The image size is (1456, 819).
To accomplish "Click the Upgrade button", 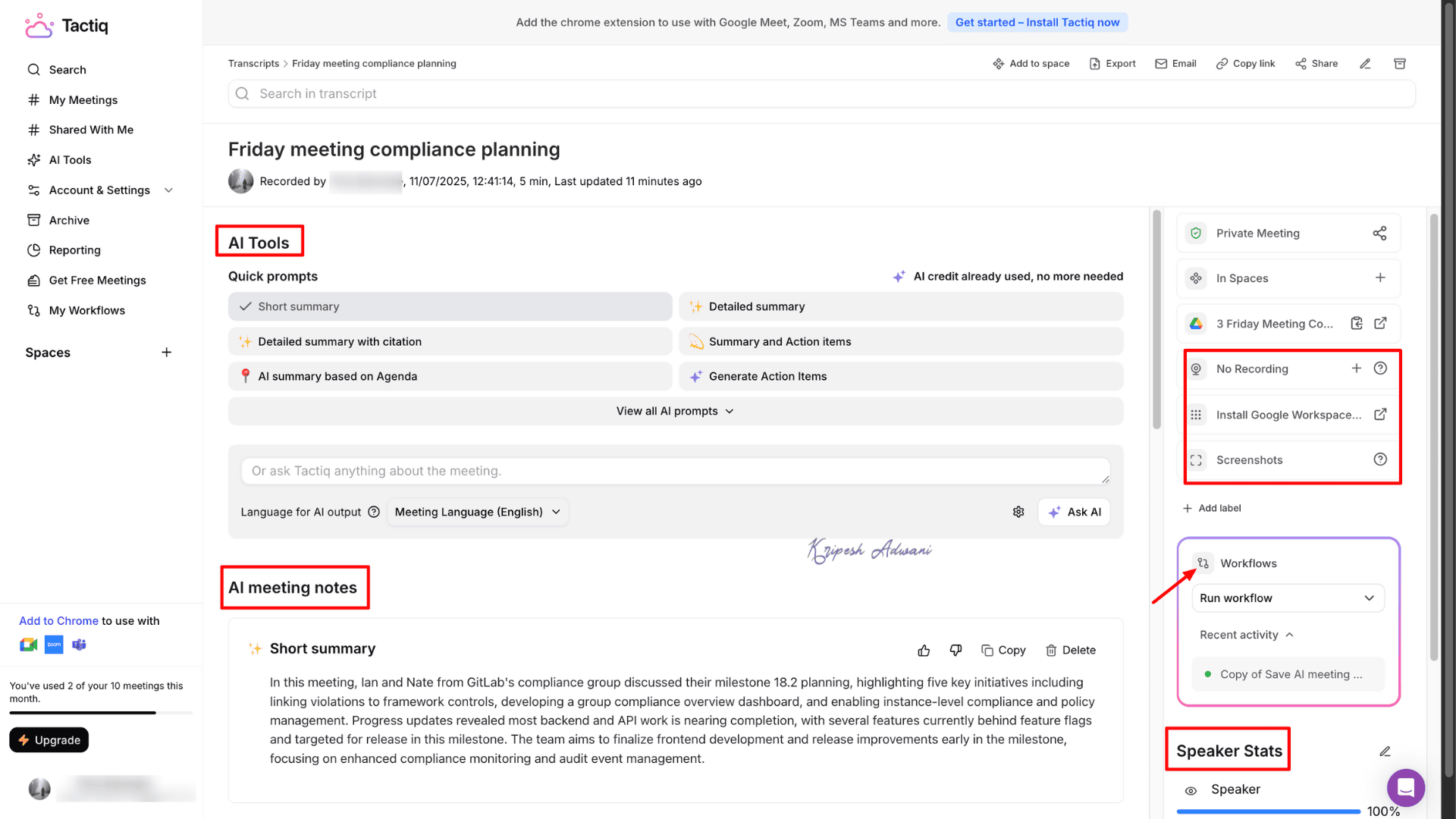I will pyautogui.click(x=49, y=740).
